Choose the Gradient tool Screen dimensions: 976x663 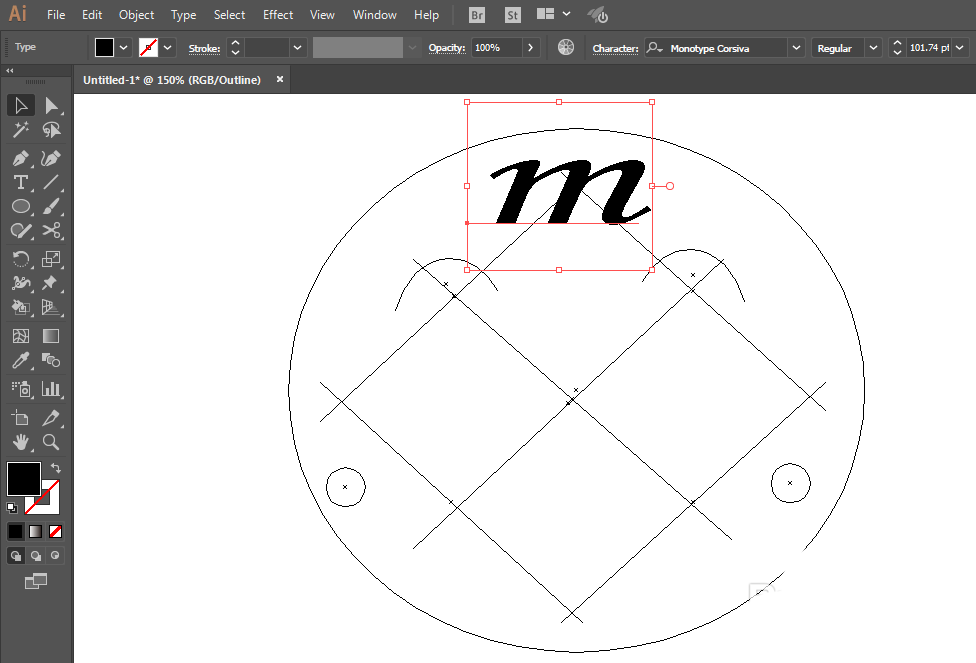tap(51, 336)
